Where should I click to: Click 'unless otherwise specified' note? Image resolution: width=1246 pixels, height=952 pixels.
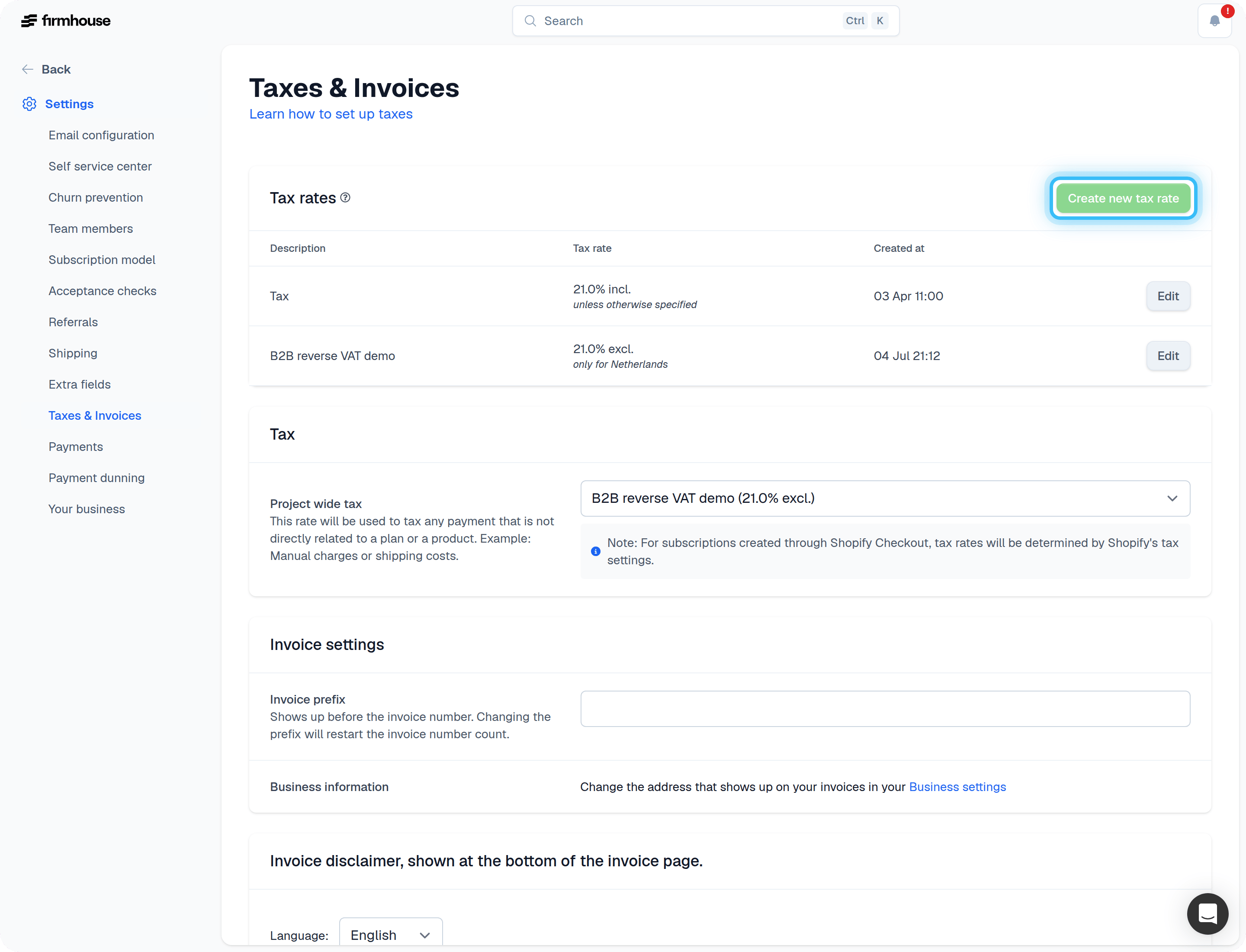coord(635,304)
